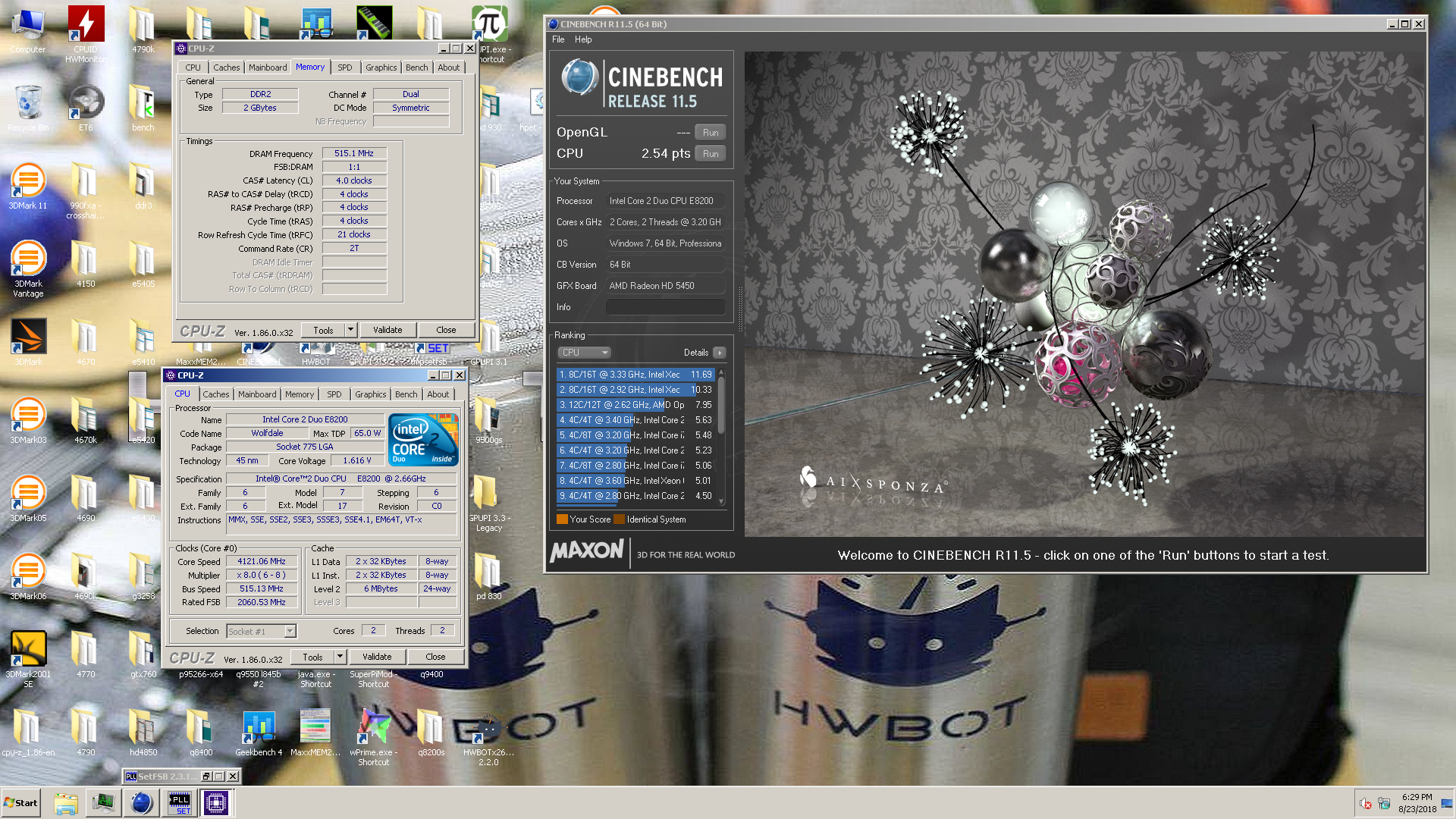Open the HWBOTx26 2.2.0 desktop icon
The width and height of the screenshot is (1456, 819).
pos(488,737)
